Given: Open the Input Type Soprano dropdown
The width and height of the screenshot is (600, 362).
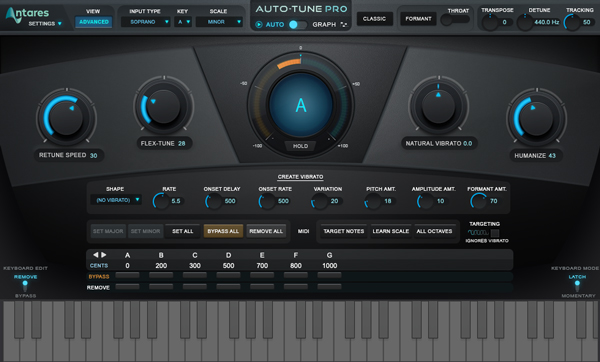Looking at the screenshot, I should [x=146, y=22].
